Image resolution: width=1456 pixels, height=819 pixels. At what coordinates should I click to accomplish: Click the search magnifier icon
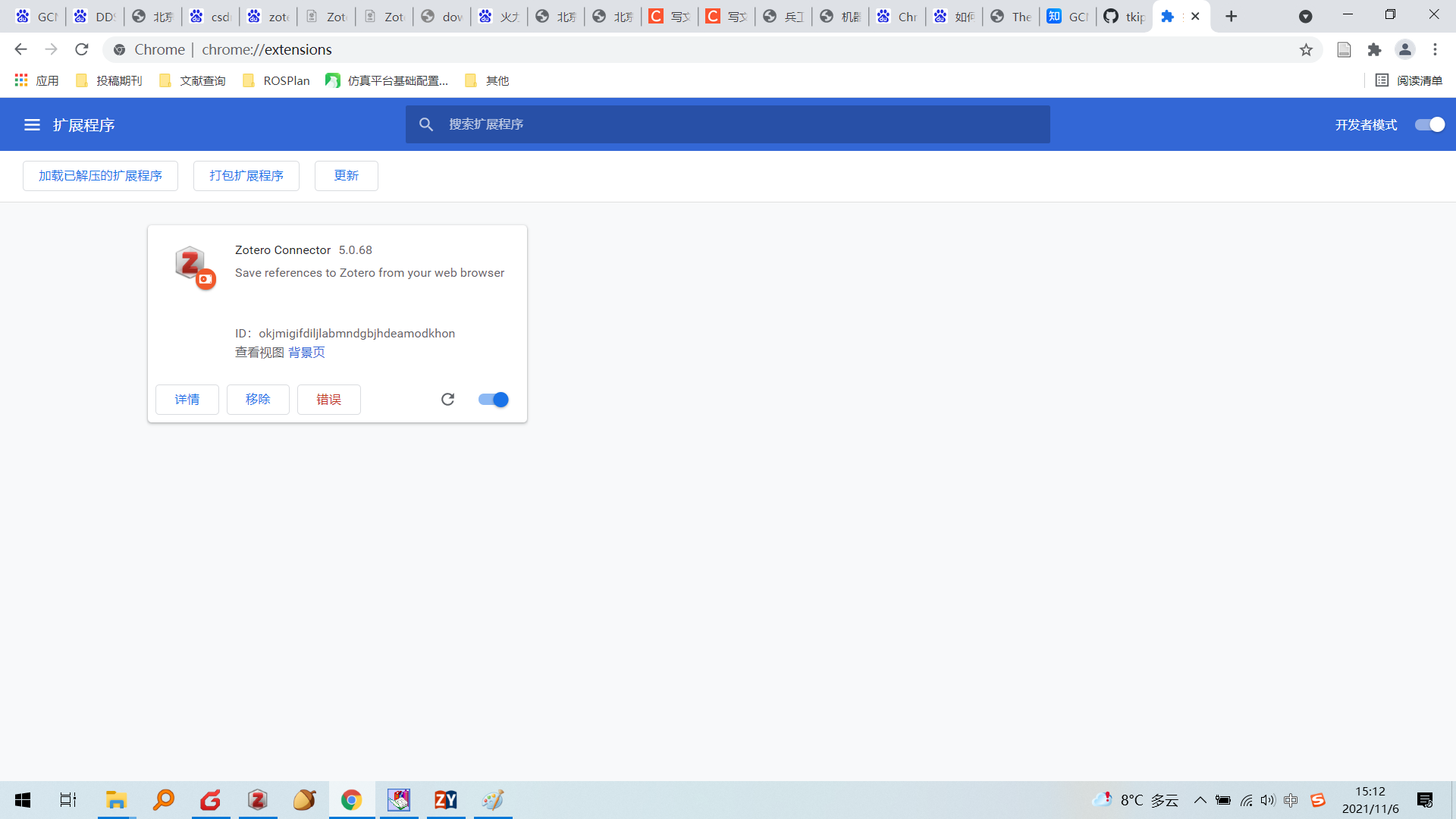pyautogui.click(x=426, y=124)
